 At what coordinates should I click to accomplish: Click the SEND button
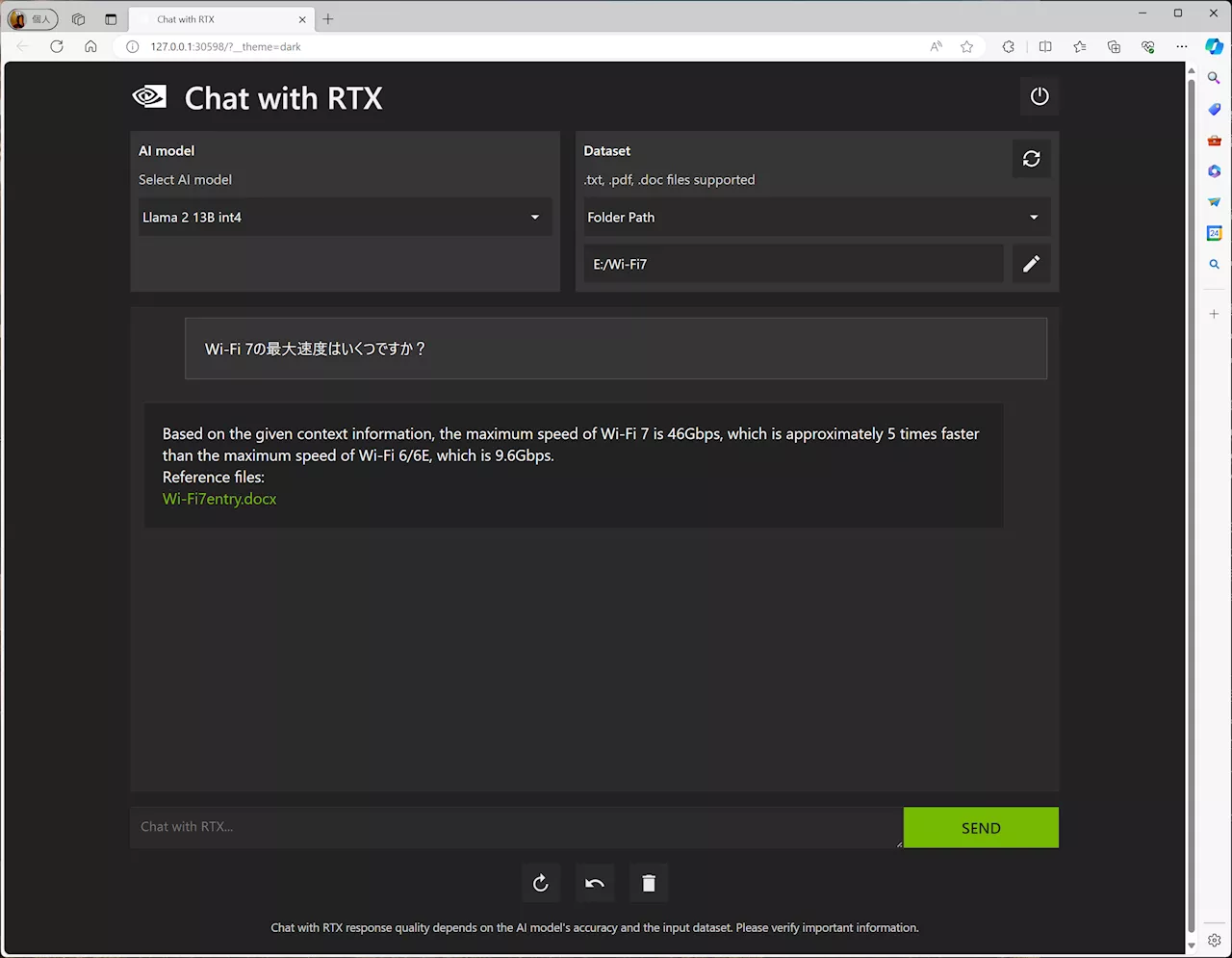(x=981, y=828)
